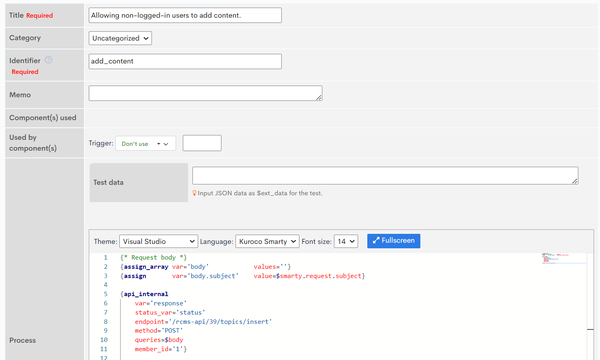Change the Font size dropdown set to 14
Viewport: 600px width, 360px height.
pyautogui.click(x=346, y=241)
